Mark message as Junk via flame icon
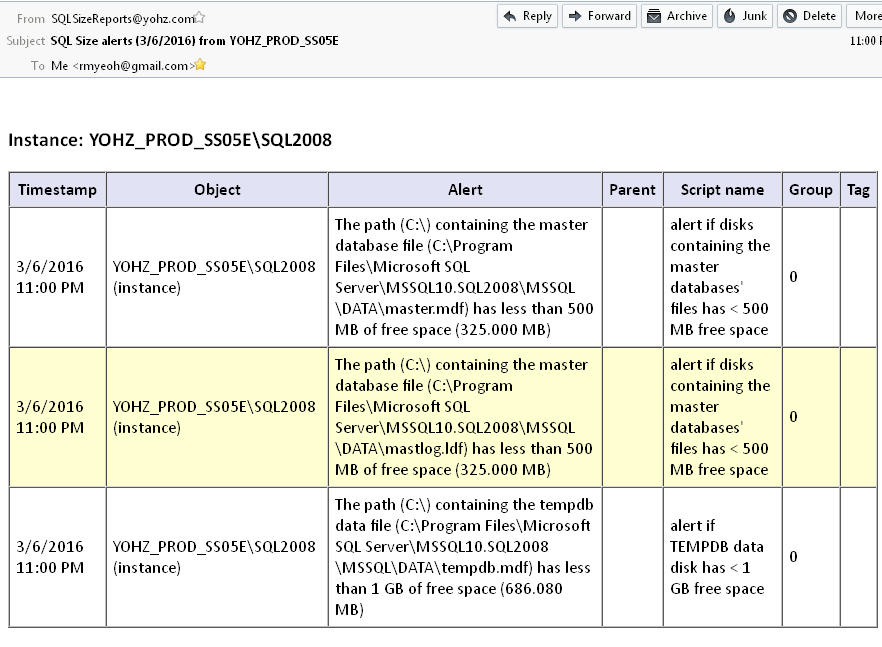 (729, 16)
